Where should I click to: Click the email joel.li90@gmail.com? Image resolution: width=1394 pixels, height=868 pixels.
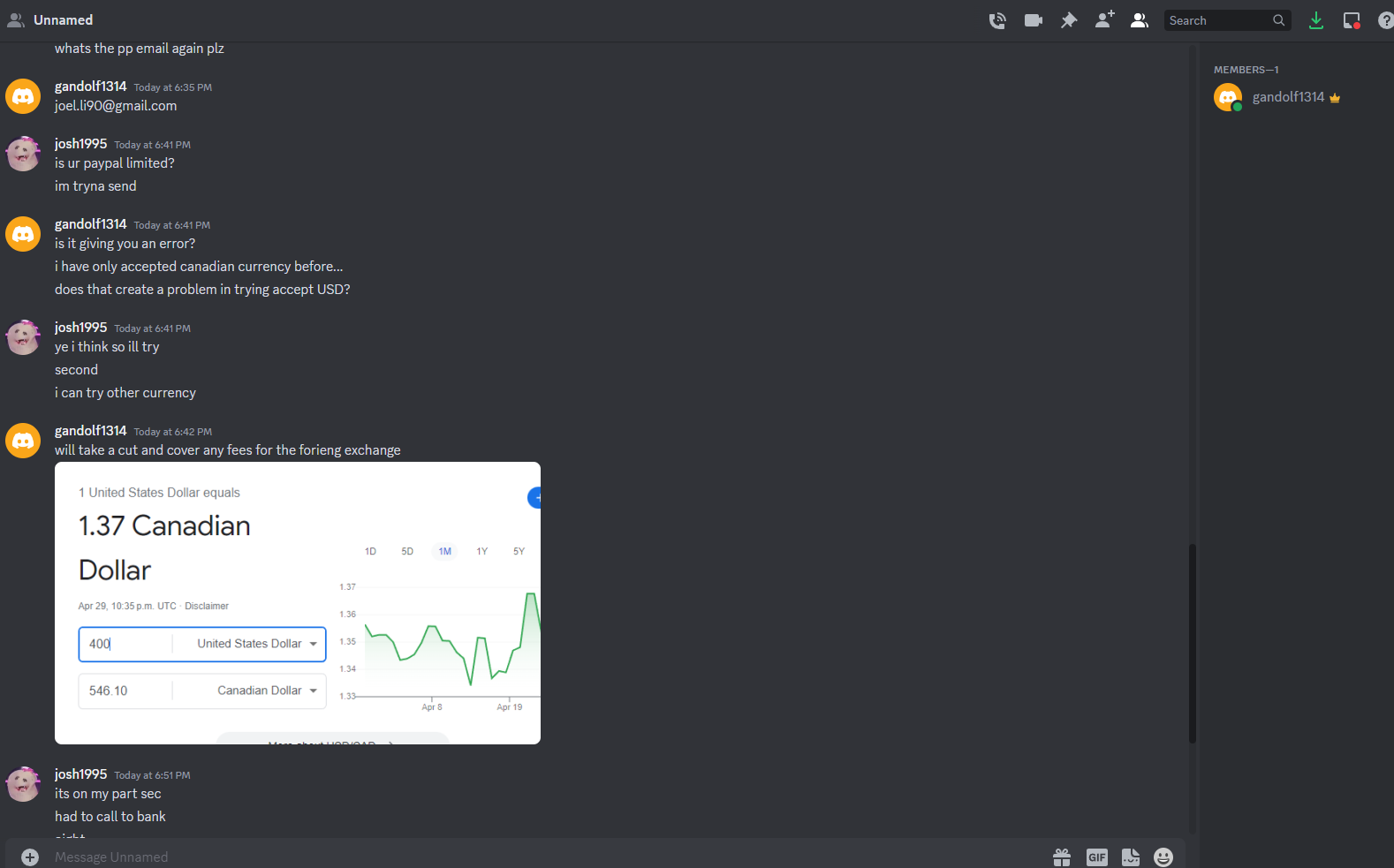coord(116,106)
